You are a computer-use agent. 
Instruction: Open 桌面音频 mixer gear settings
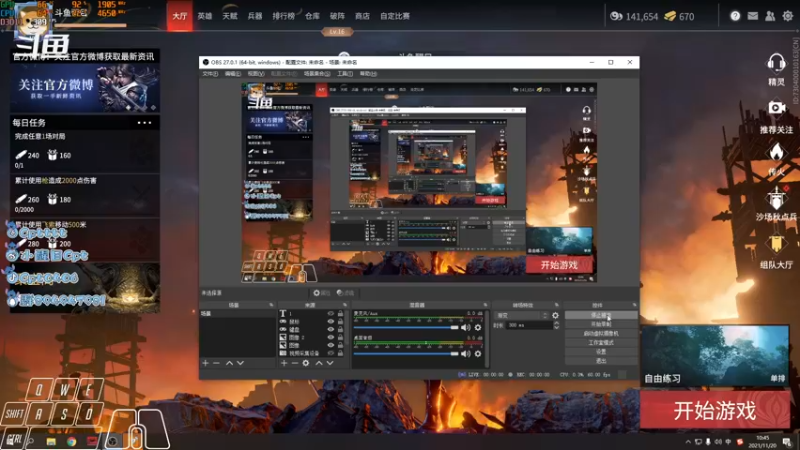[x=478, y=353]
